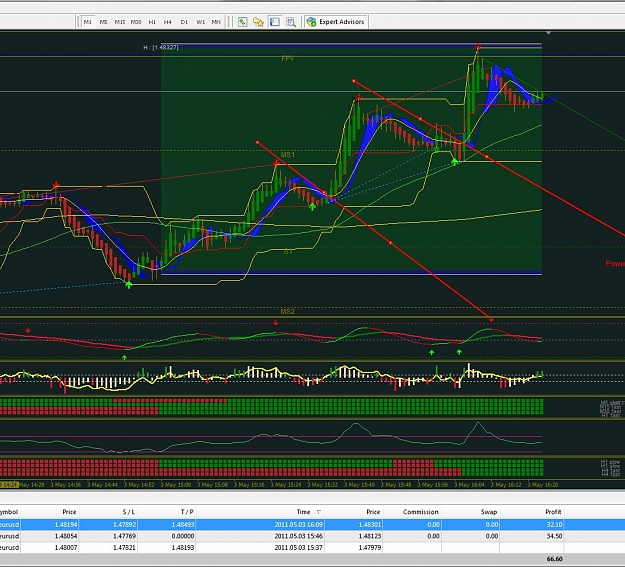Click the 3 May 15:00 time axis label
The width and height of the screenshot is (625, 567).
[176, 485]
